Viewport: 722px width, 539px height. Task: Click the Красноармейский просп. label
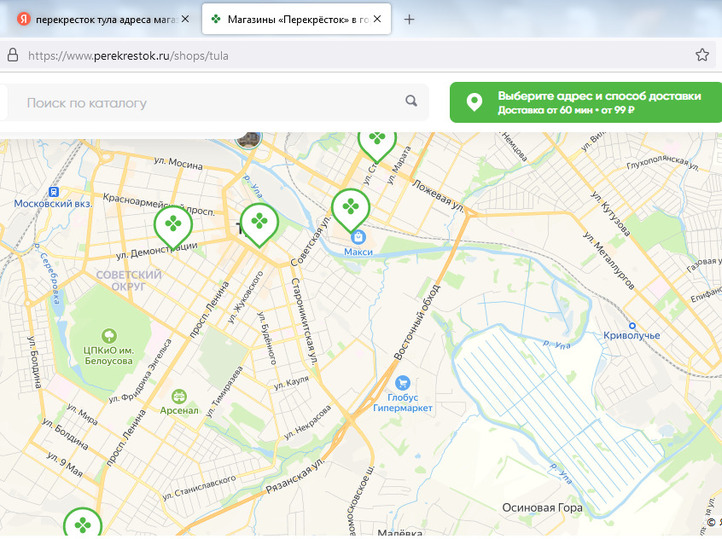click(159, 204)
